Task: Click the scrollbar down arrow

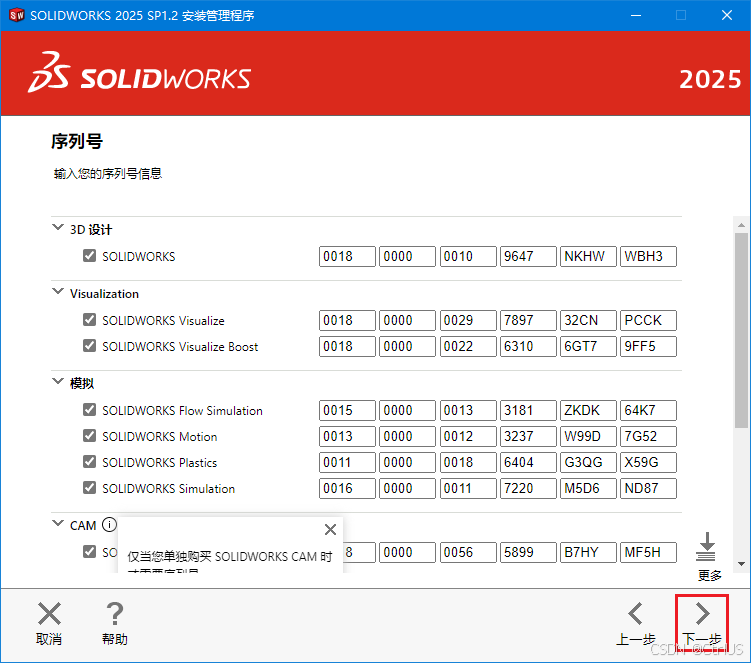Action: [x=741, y=564]
